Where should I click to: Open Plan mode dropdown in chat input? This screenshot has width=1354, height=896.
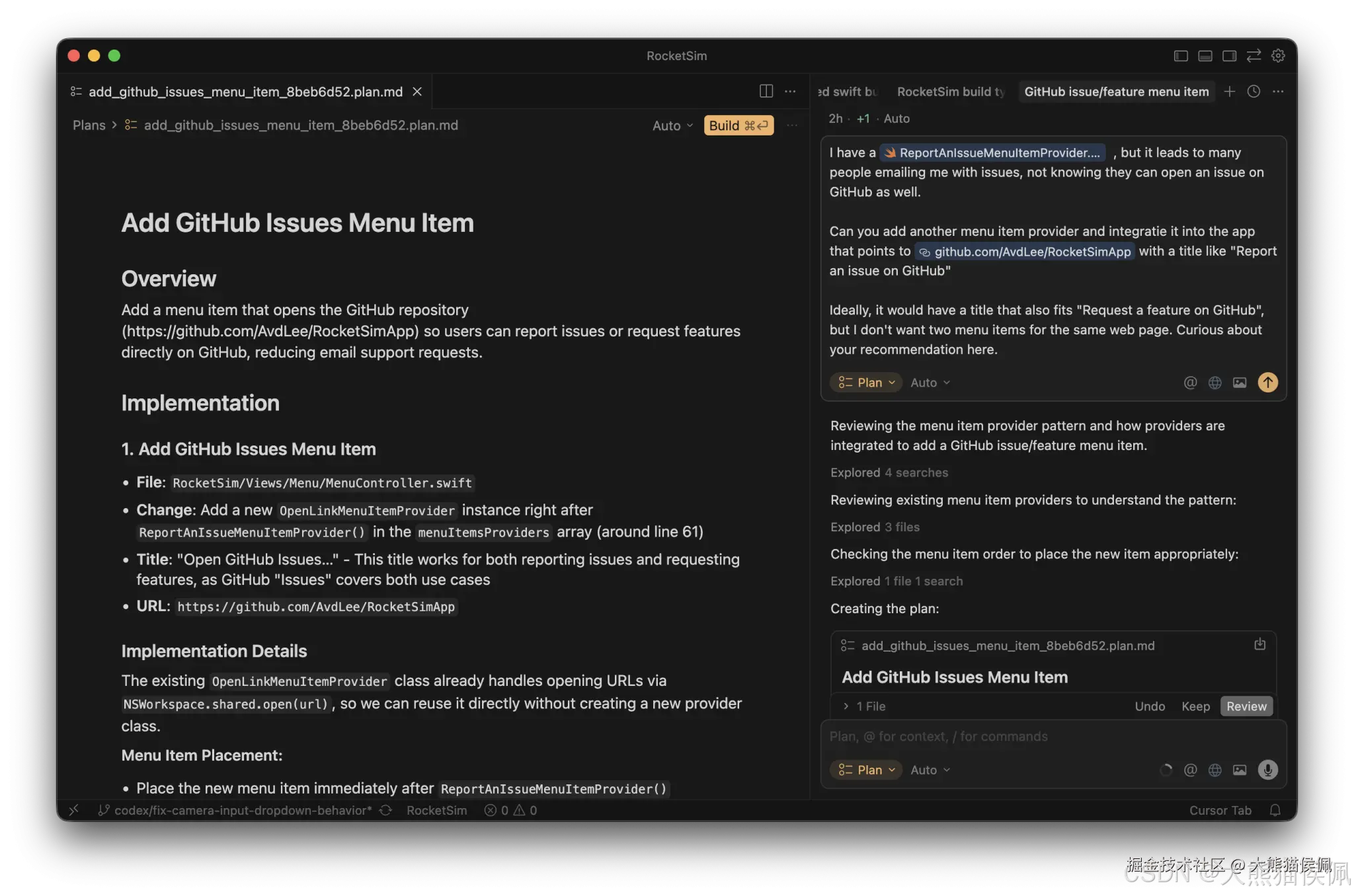(x=866, y=770)
